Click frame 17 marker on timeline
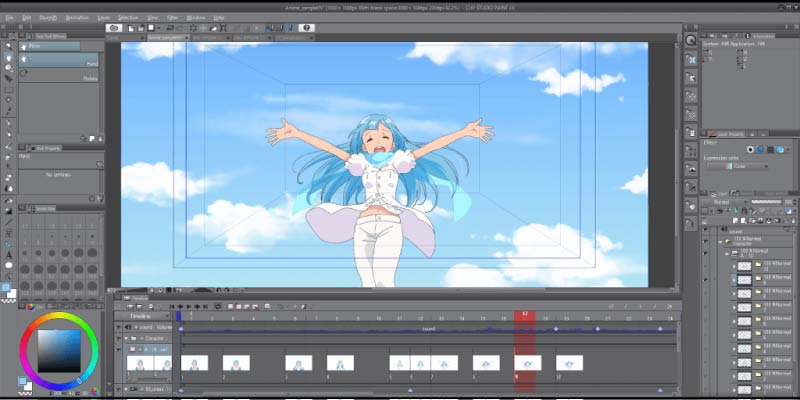 click(524, 316)
